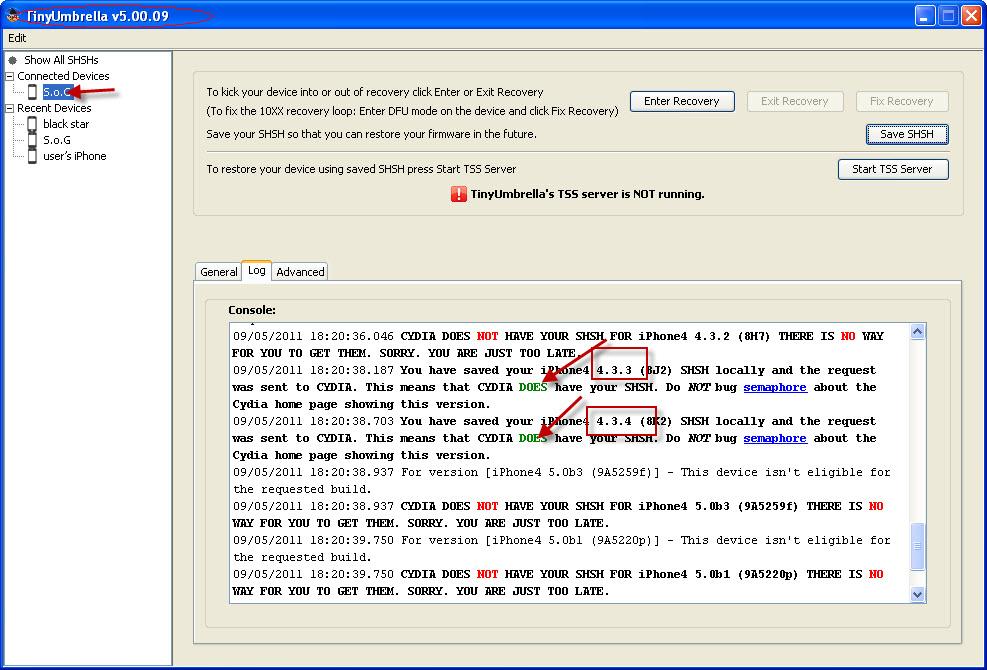Click the Show All SHSHs bullet icon
This screenshot has height=670, width=987.
point(12,60)
